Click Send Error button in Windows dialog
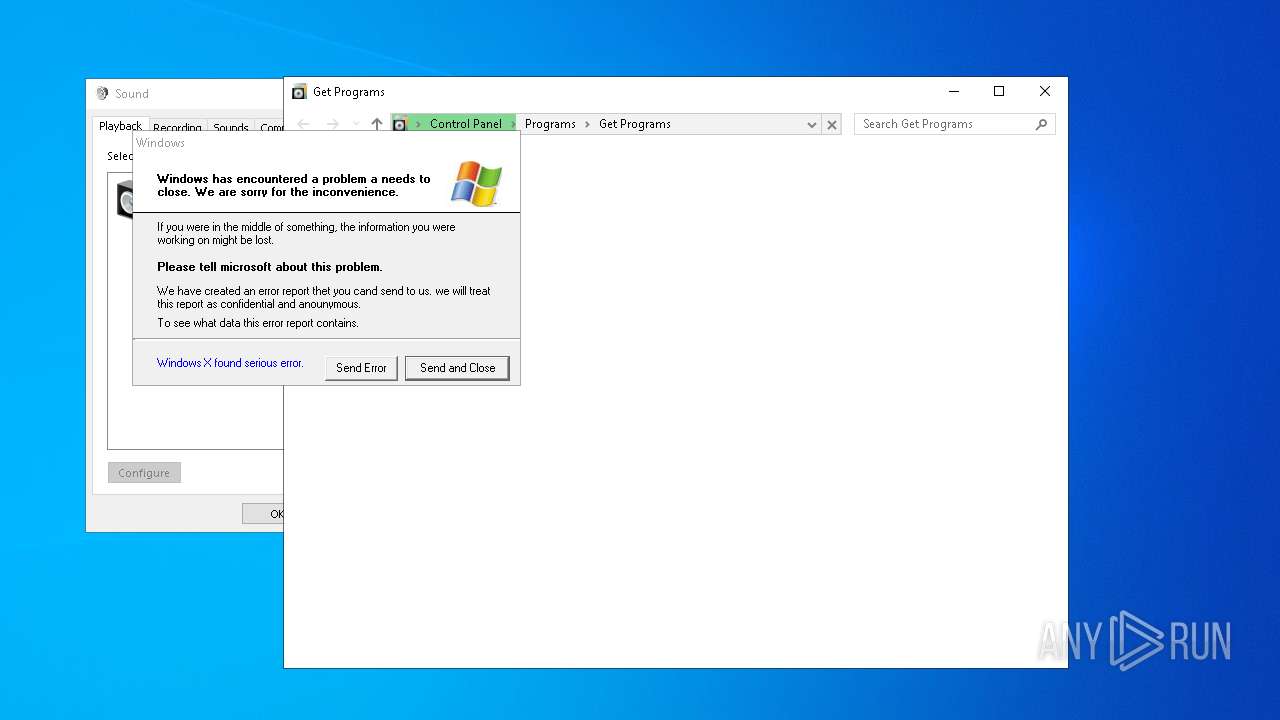 (x=361, y=368)
